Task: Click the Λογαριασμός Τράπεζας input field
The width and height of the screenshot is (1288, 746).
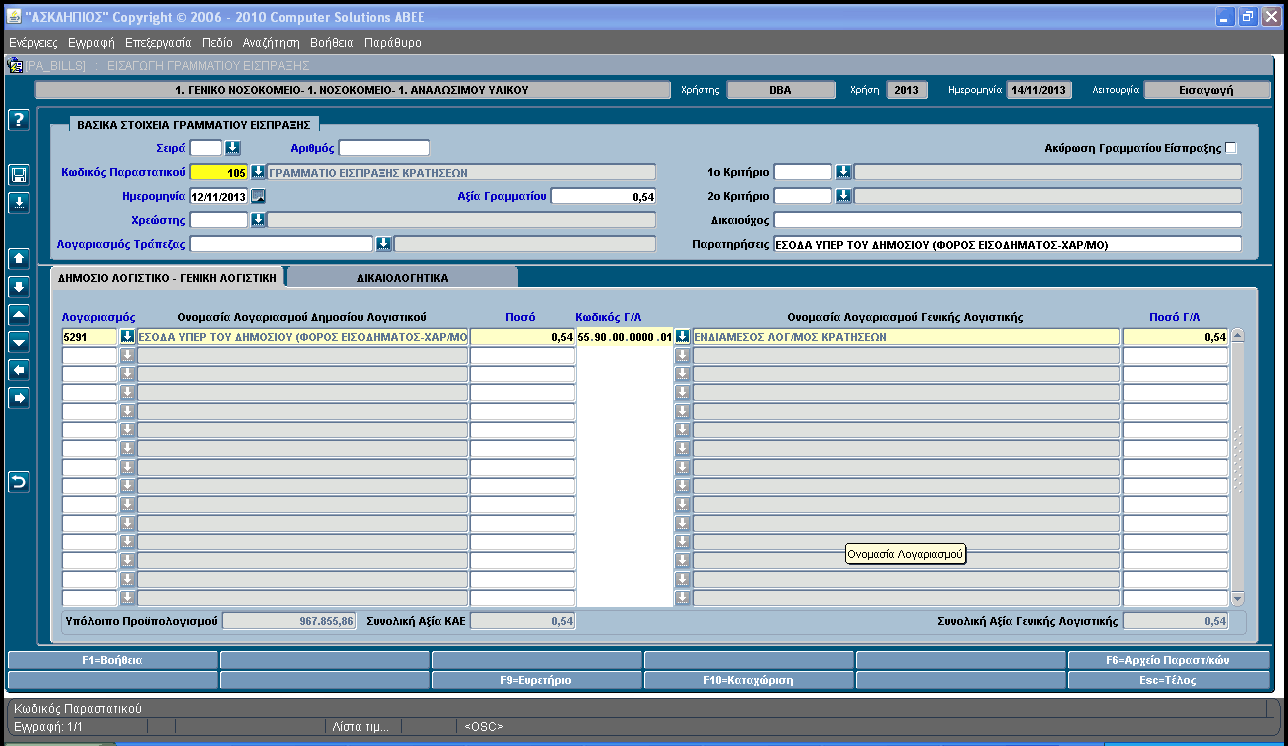Action: coord(282,244)
